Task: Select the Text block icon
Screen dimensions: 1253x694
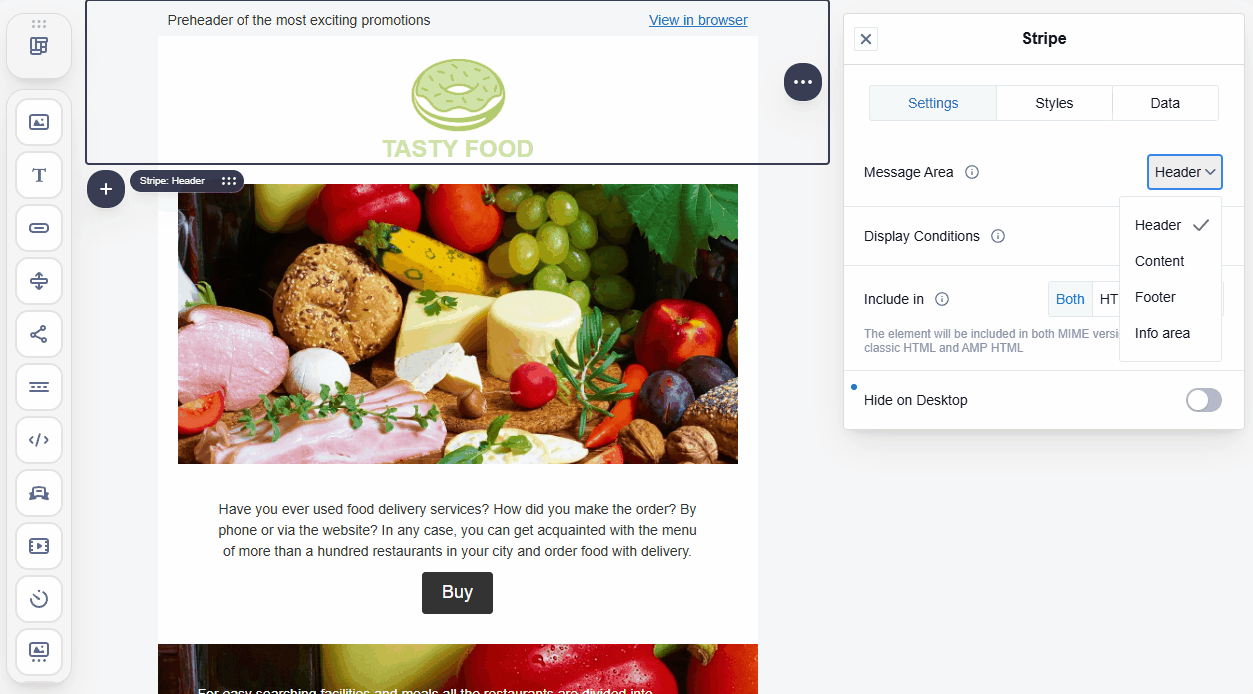Action: pos(39,175)
